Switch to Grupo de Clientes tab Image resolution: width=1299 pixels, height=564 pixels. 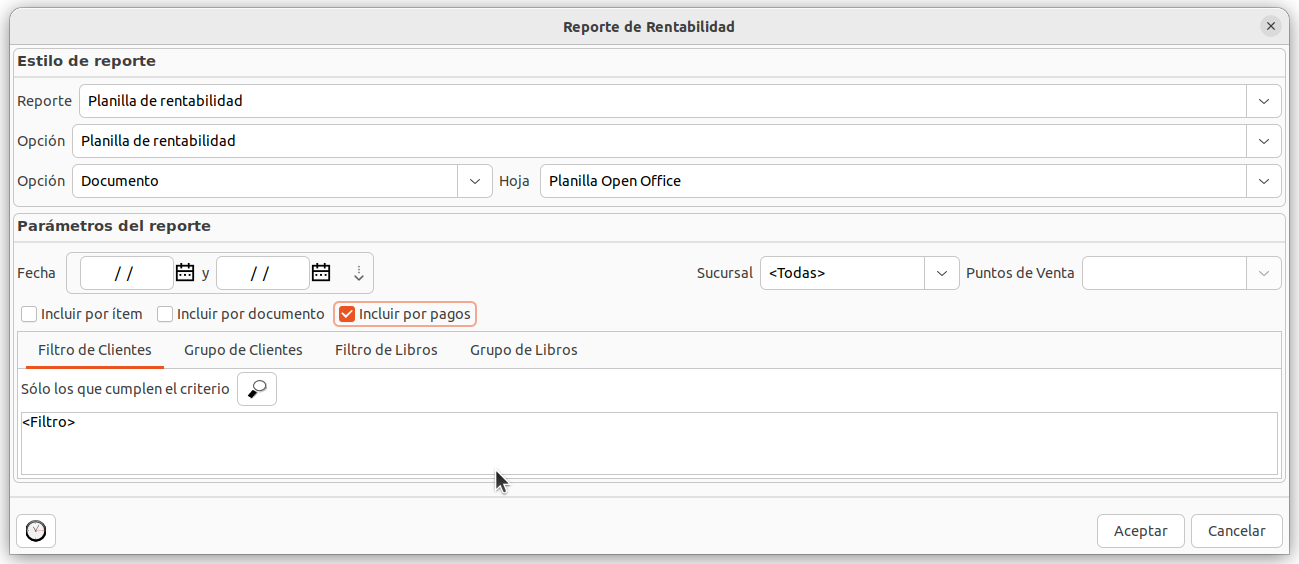click(243, 350)
